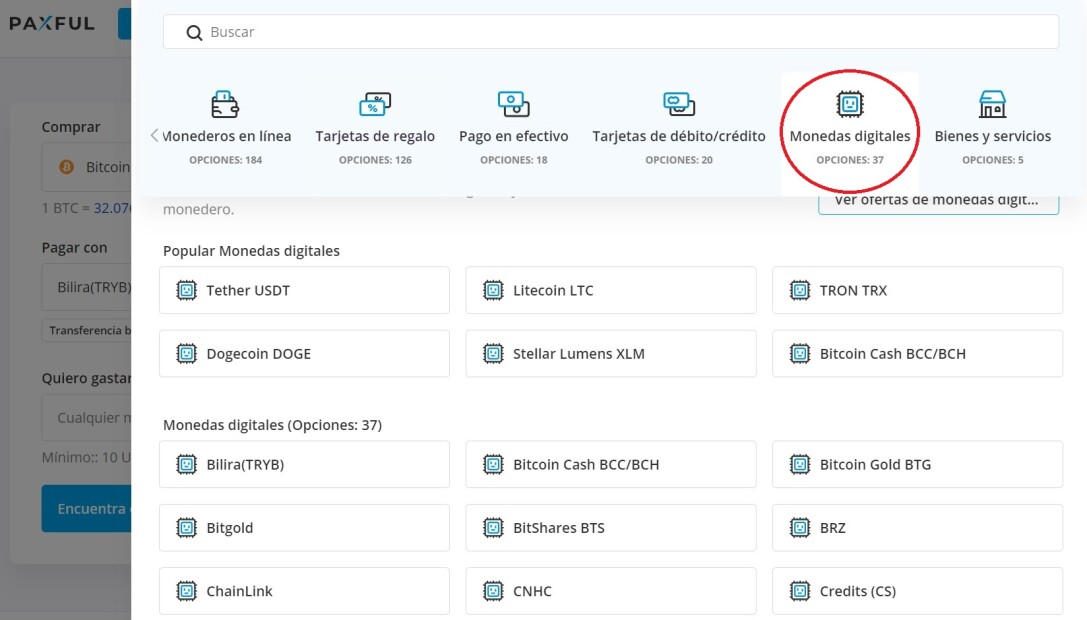Choose the Credits (CS) option
This screenshot has width=1087, height=620.
pos(917,591)
